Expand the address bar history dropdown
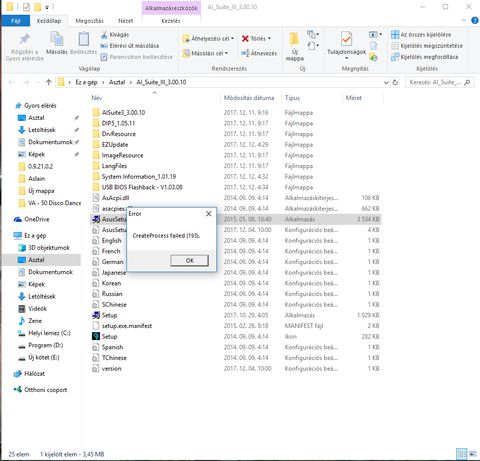The image size is (480, 461). click(386, 82)
